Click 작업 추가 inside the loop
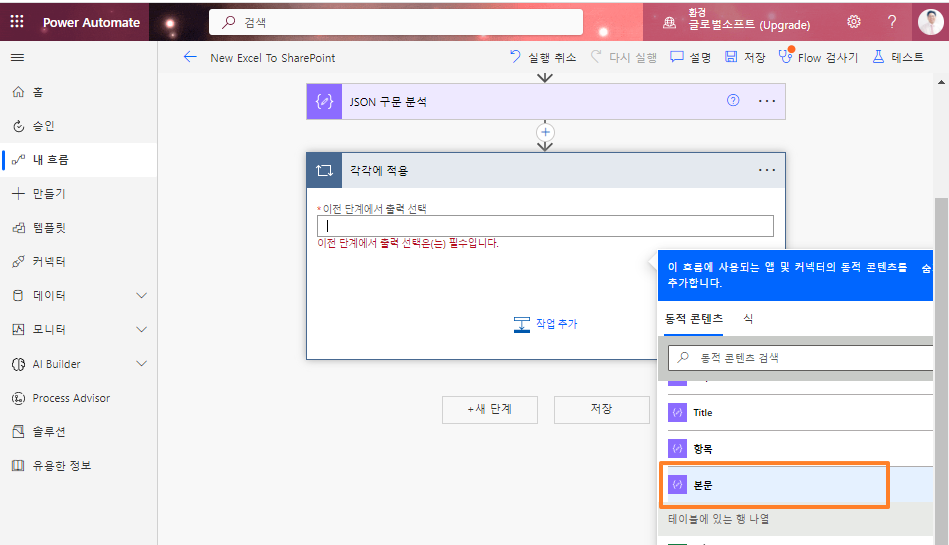 coord(545,324)
